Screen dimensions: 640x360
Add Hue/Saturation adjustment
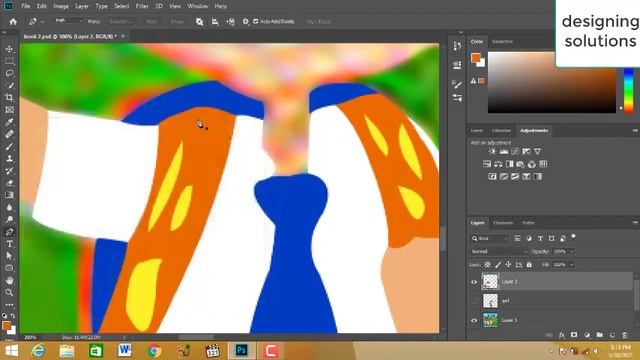487,164
